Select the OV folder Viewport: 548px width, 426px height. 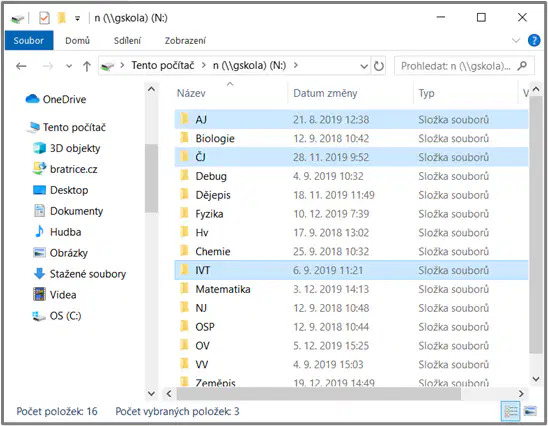click(x=351, y=346)
